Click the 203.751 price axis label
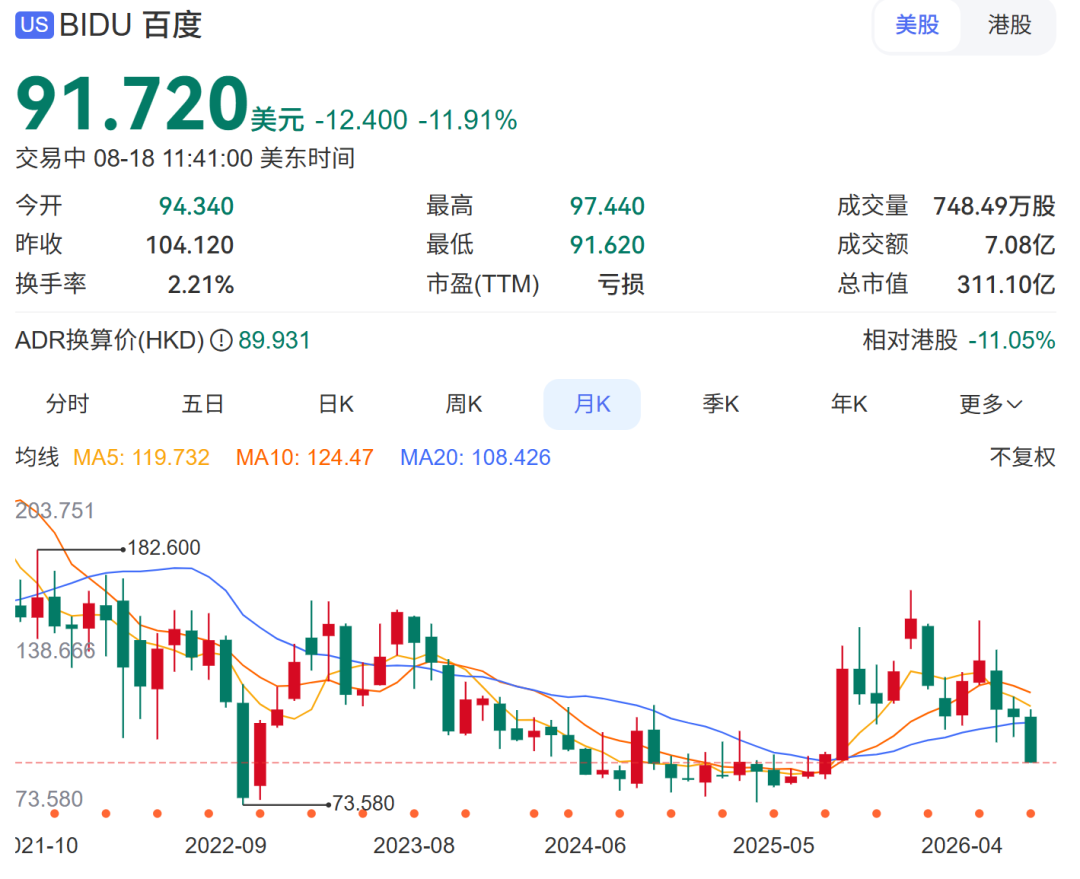 54,510
